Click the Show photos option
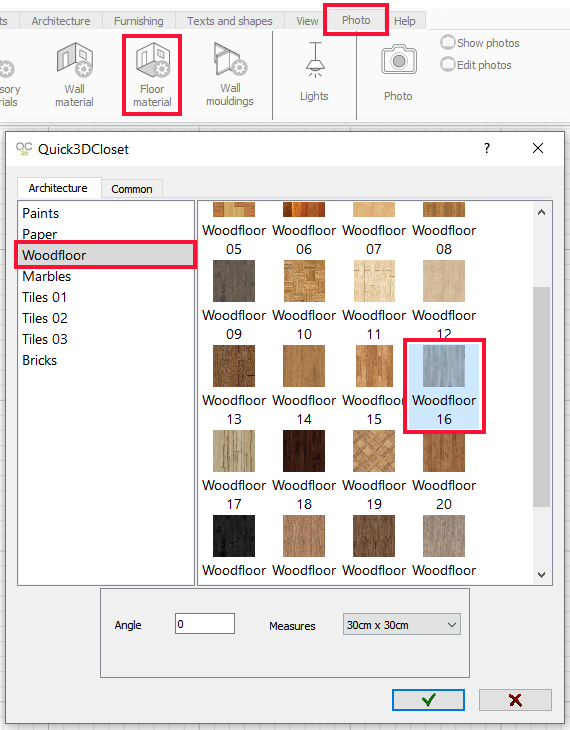 (480, 43)
